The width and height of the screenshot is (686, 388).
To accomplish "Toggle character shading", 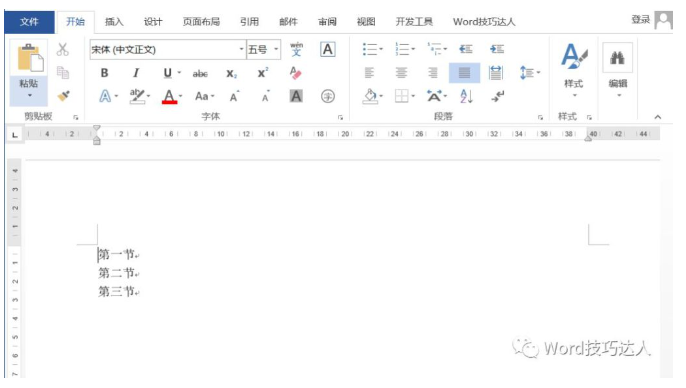I will (x=296, y=96).
